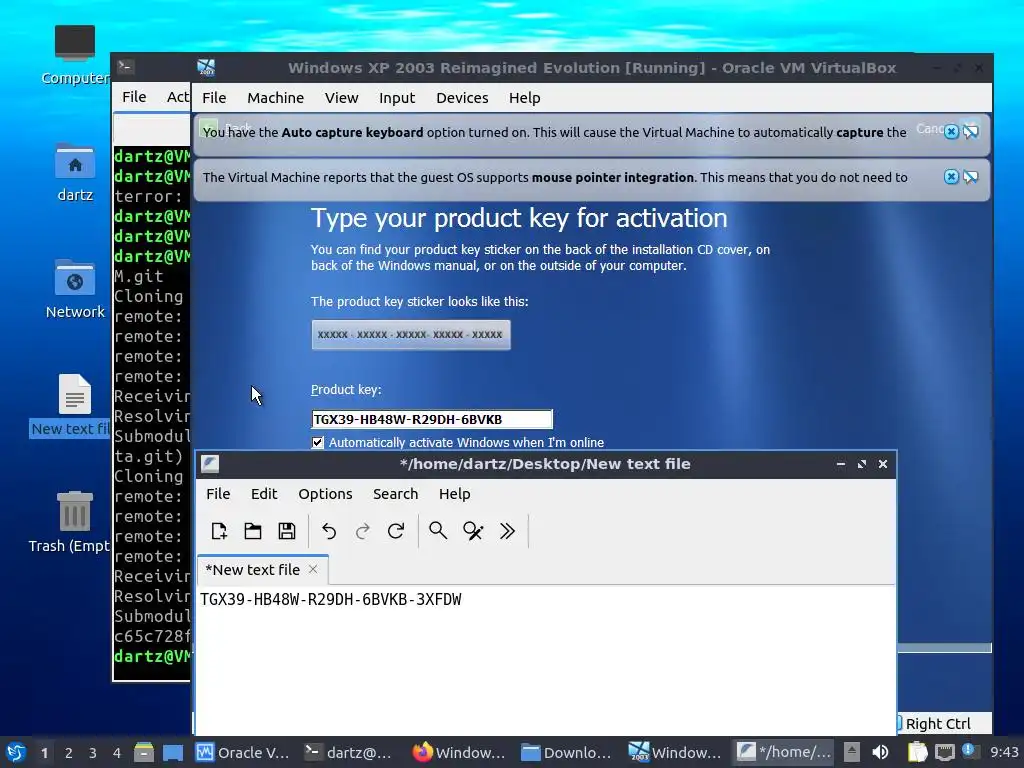Open VirtualBox Help menu
This screenshot has height=768, width=1024.
[524, 98]
